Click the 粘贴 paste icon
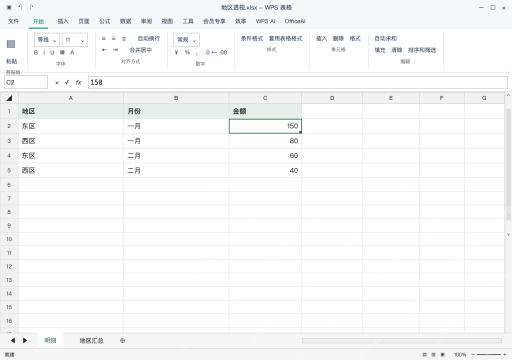The width and height of the screenshot is (512, 360). pos(11,44)
